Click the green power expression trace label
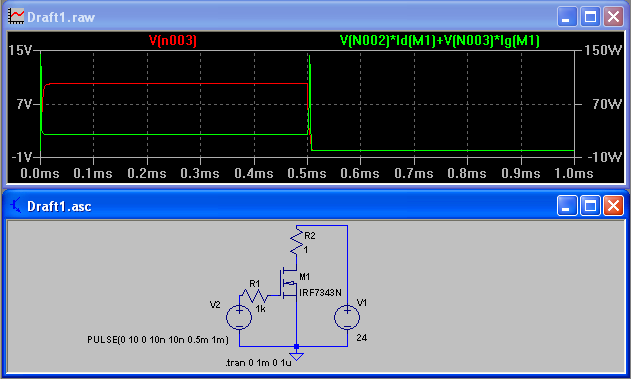Viewport: 631px width, 379px height. point(439,40)
